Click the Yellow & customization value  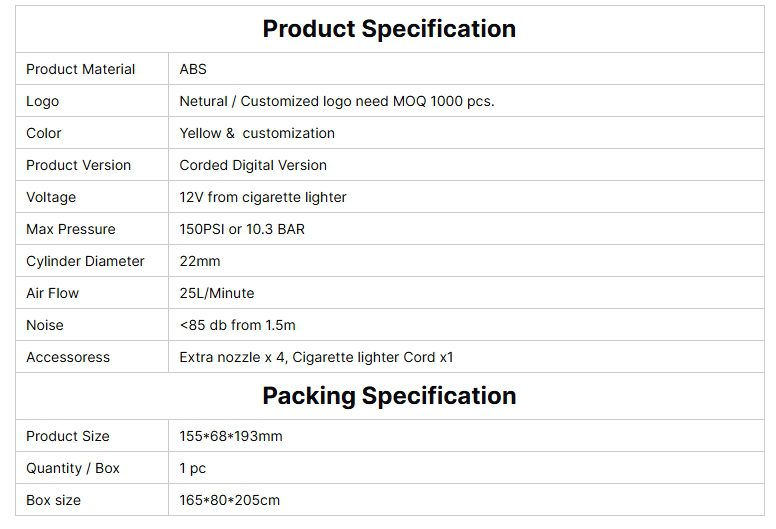[257, 133]
